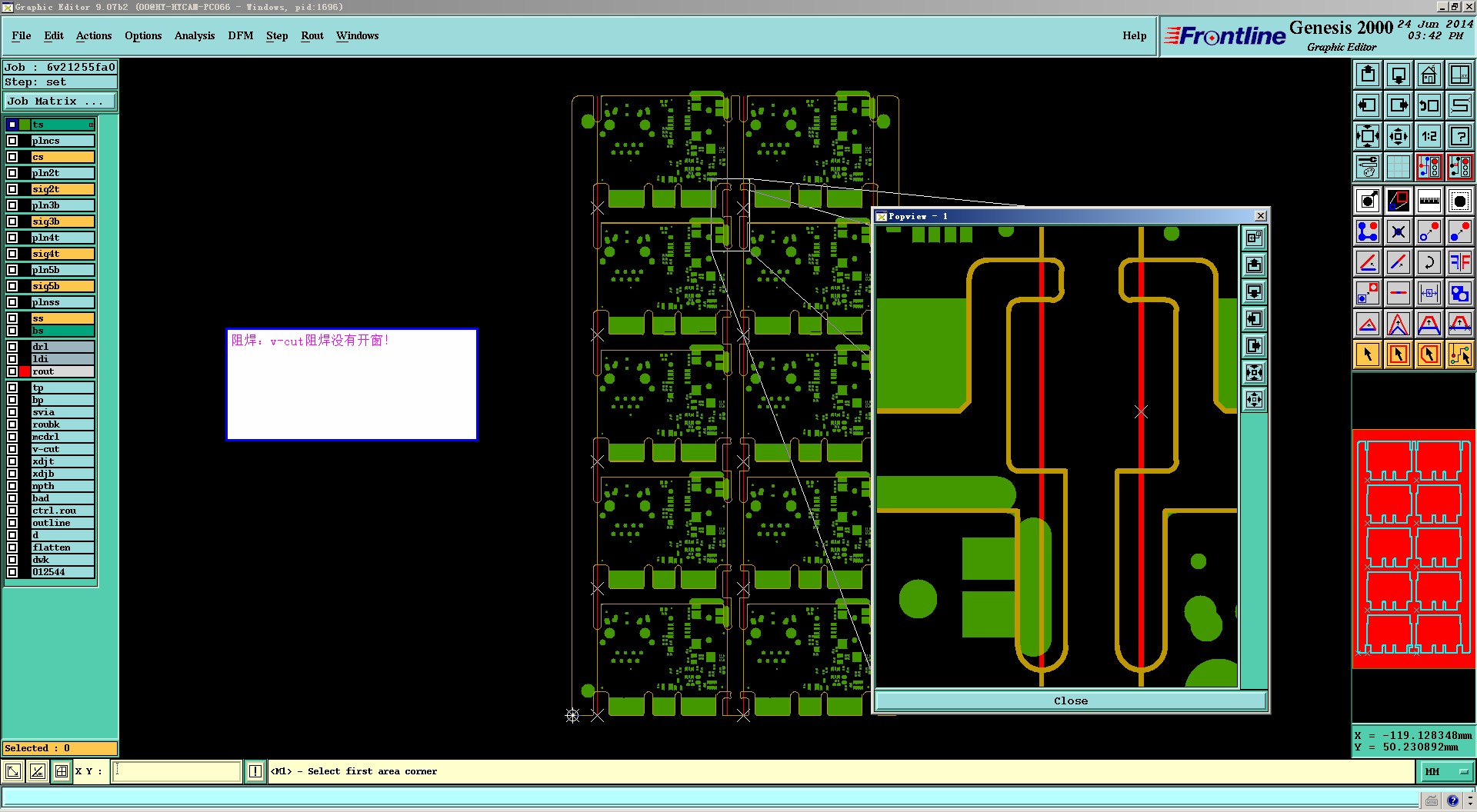
Task: Toggle the grid display icon
Action: coord(1398,167)
